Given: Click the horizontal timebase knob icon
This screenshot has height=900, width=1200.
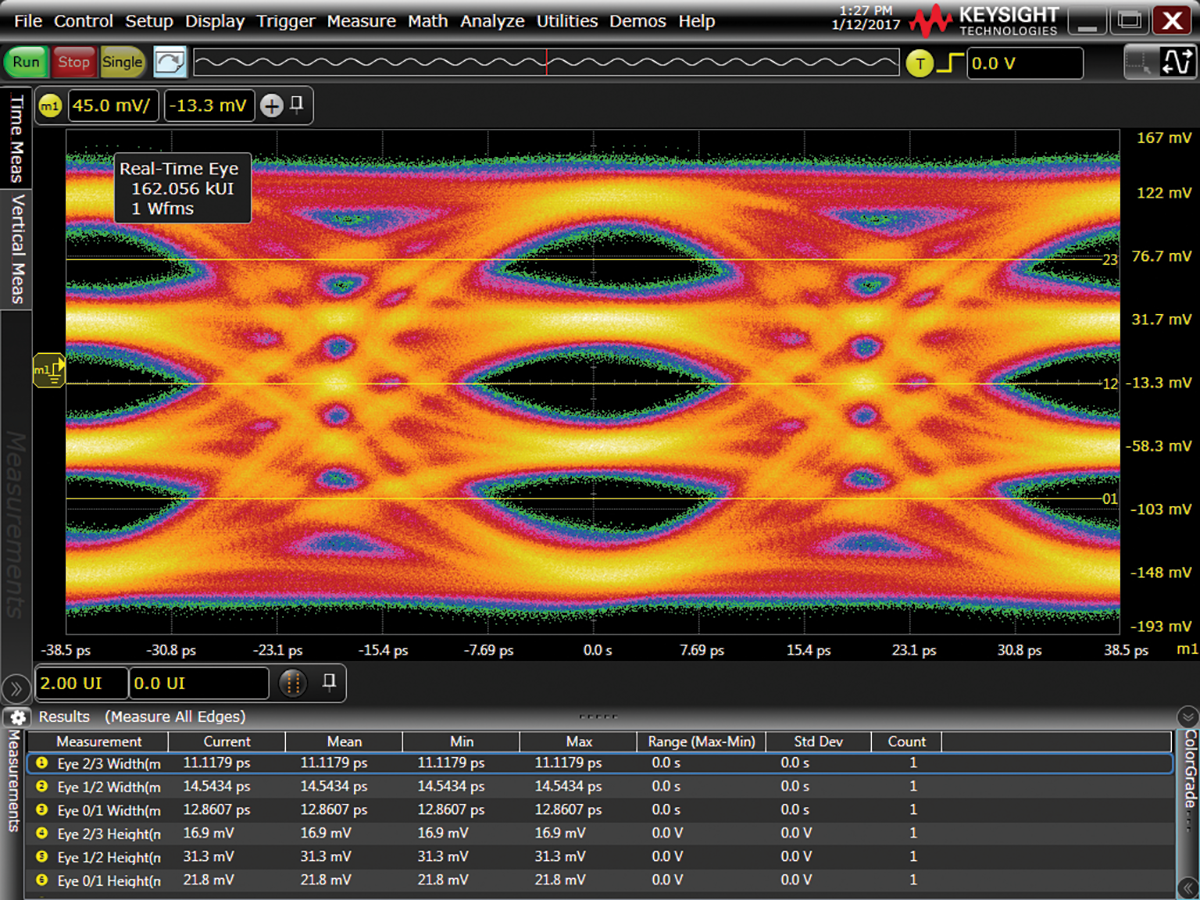Looking at the screenshot, I should coord(292,683).
